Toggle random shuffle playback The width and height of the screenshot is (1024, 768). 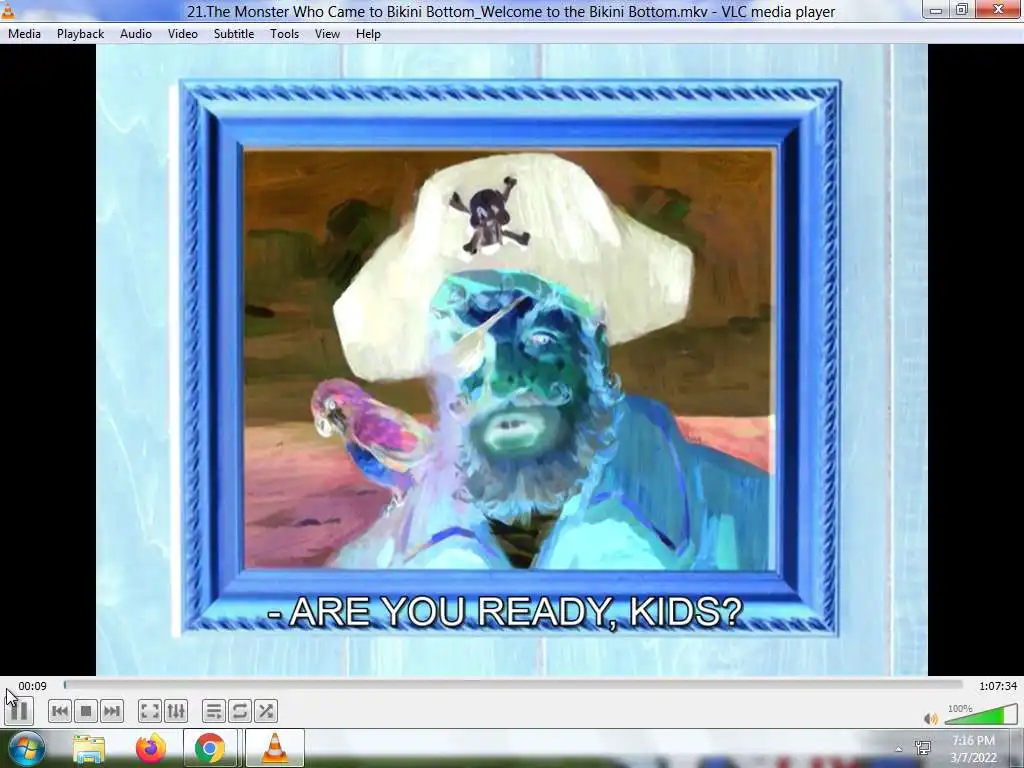pos(266,711)
